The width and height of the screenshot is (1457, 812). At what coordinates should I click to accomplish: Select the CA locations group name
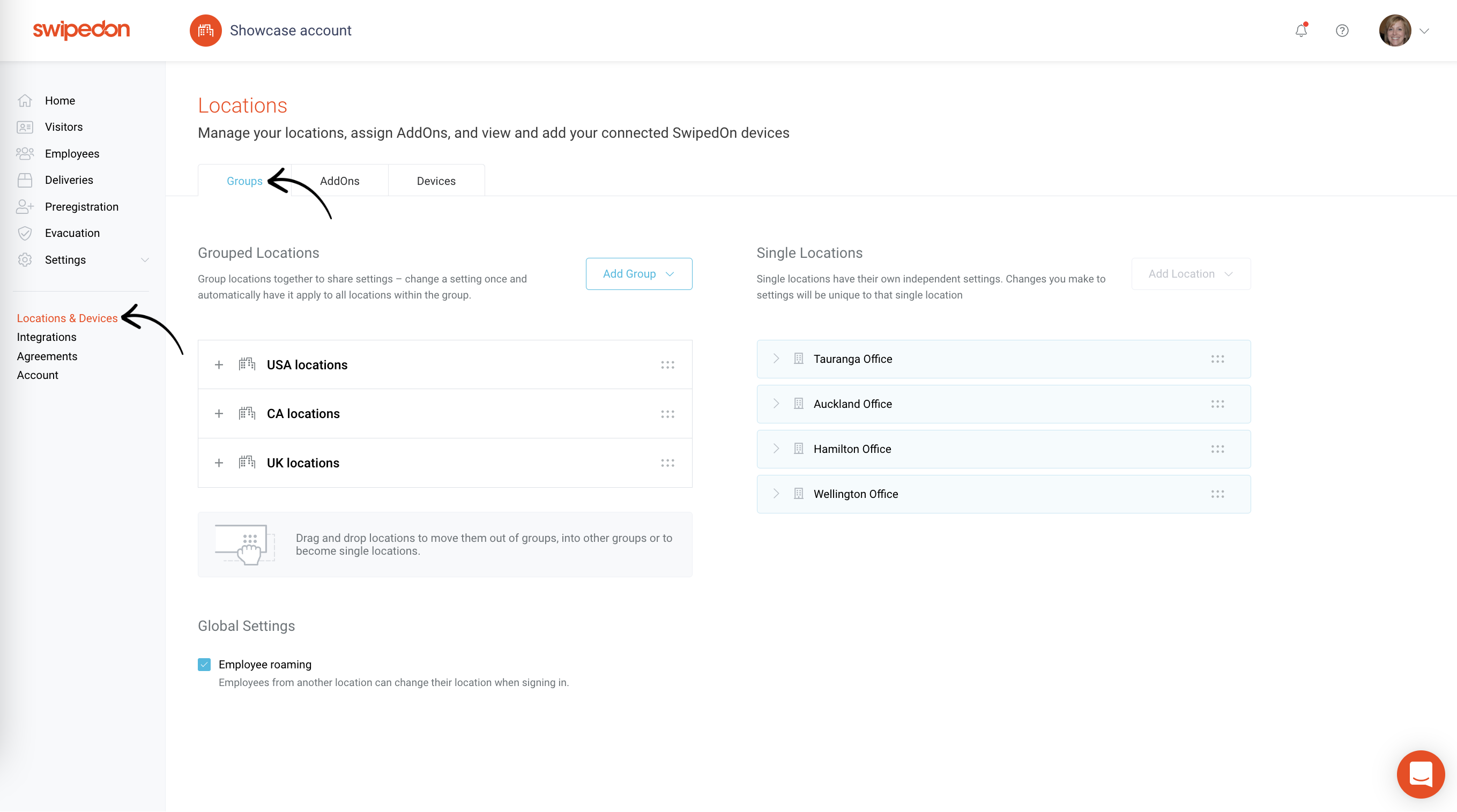tap(303, 414)
